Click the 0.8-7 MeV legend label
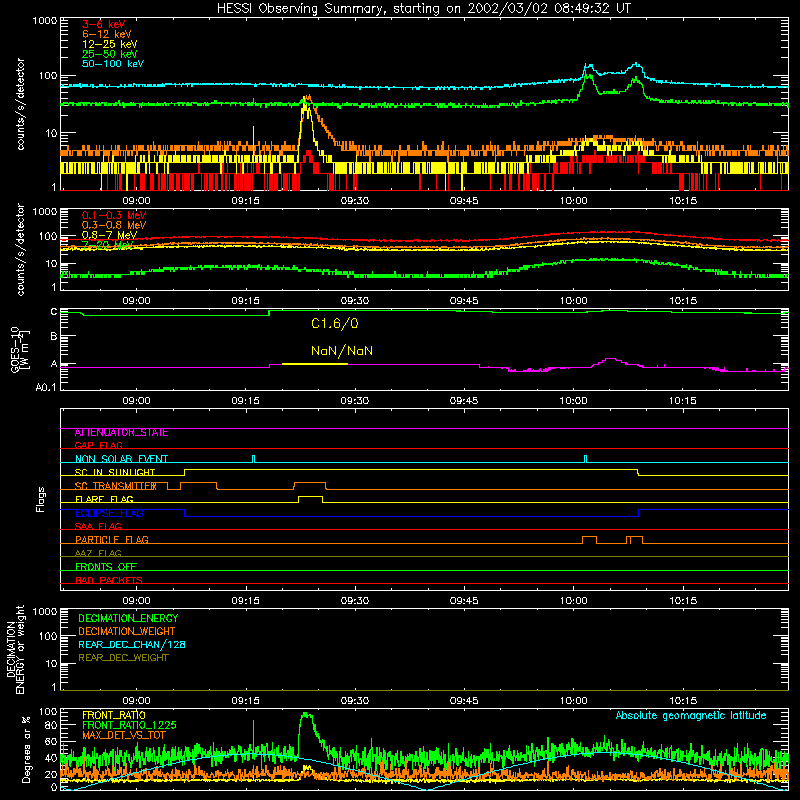 tap(109, 235)
